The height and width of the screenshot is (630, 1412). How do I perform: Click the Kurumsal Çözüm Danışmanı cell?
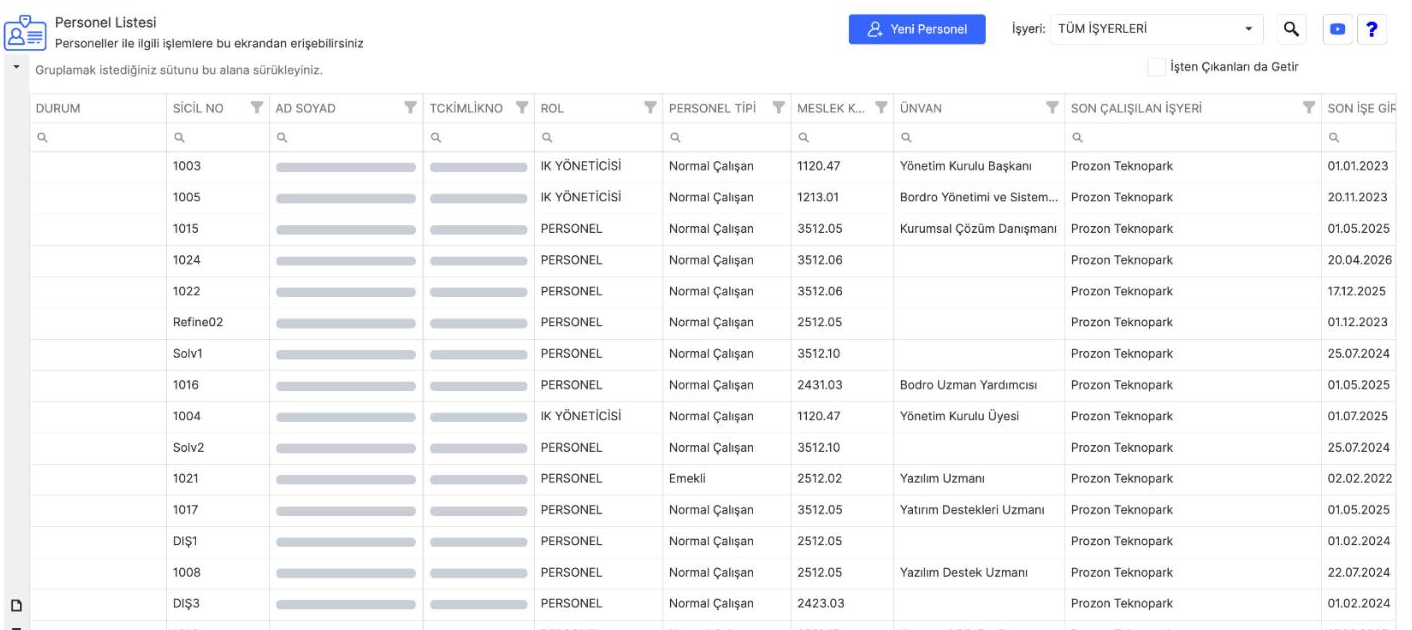(978, 228)
